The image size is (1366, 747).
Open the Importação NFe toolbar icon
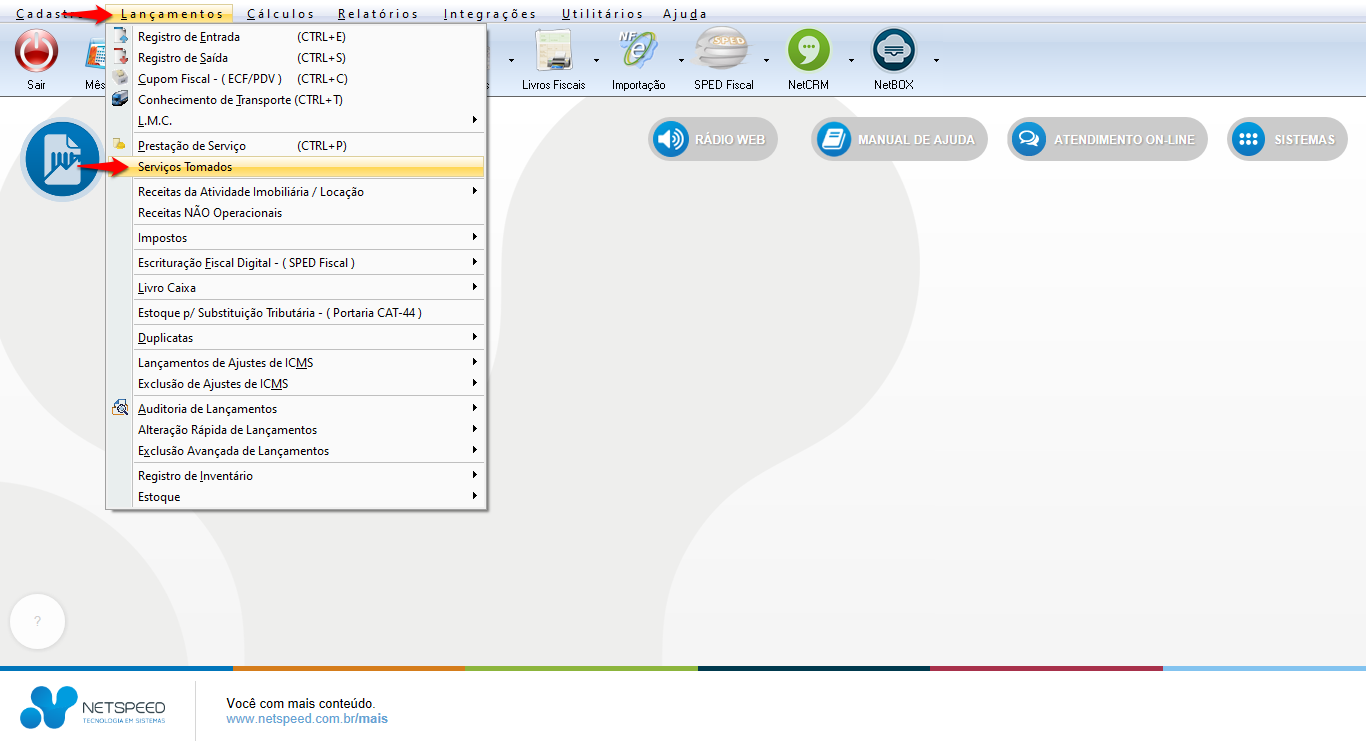(638, 51)
